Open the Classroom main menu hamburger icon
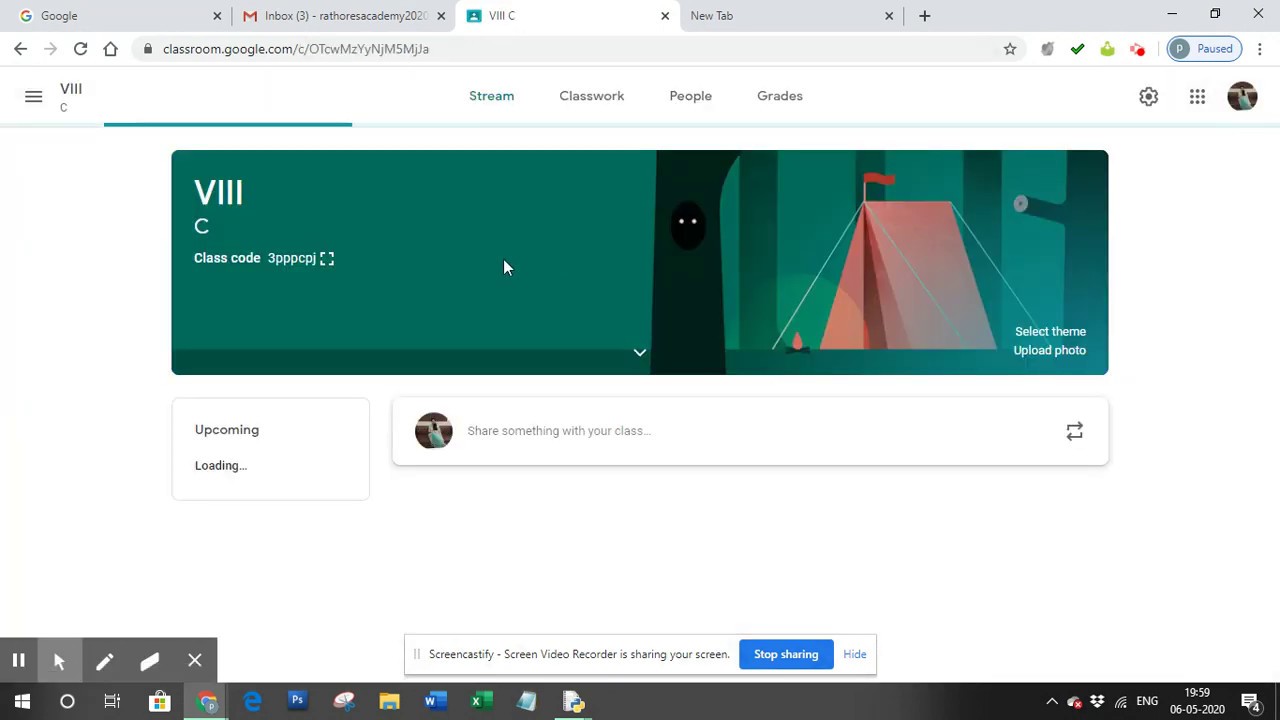The width and height of the screenshot is (1280, 720). pyautogui.click(x=33, y=96)
